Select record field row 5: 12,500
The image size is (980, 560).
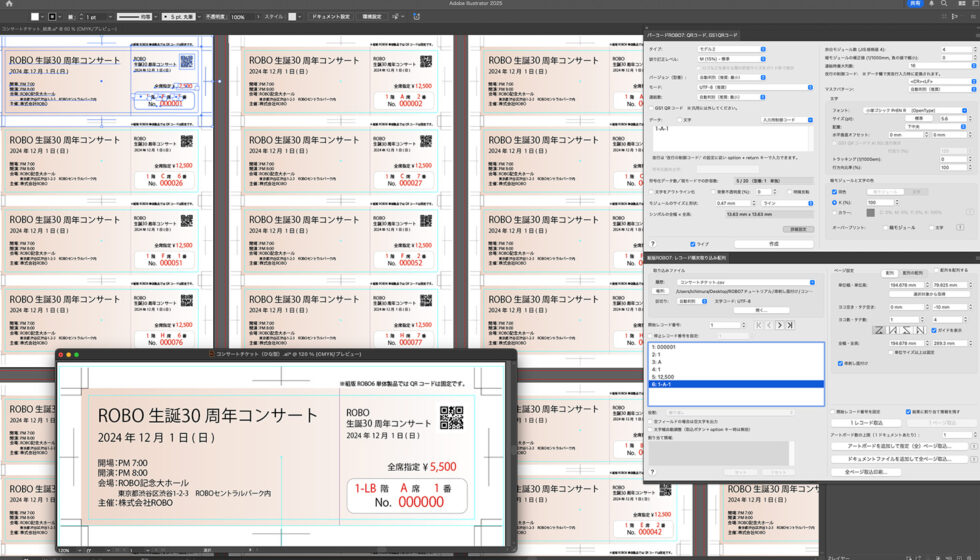pos(736,377)
